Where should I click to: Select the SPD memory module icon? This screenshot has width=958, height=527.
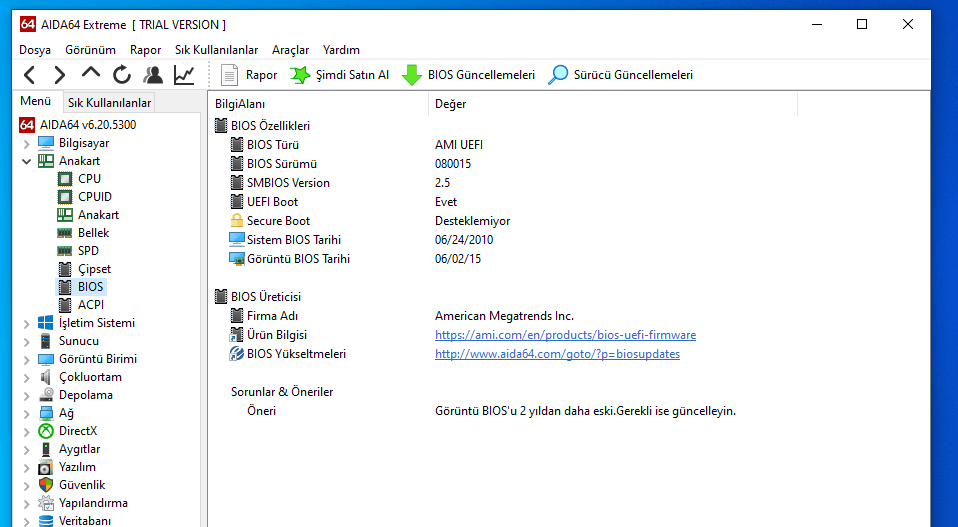pyautogui.click(x=65, y=251)
